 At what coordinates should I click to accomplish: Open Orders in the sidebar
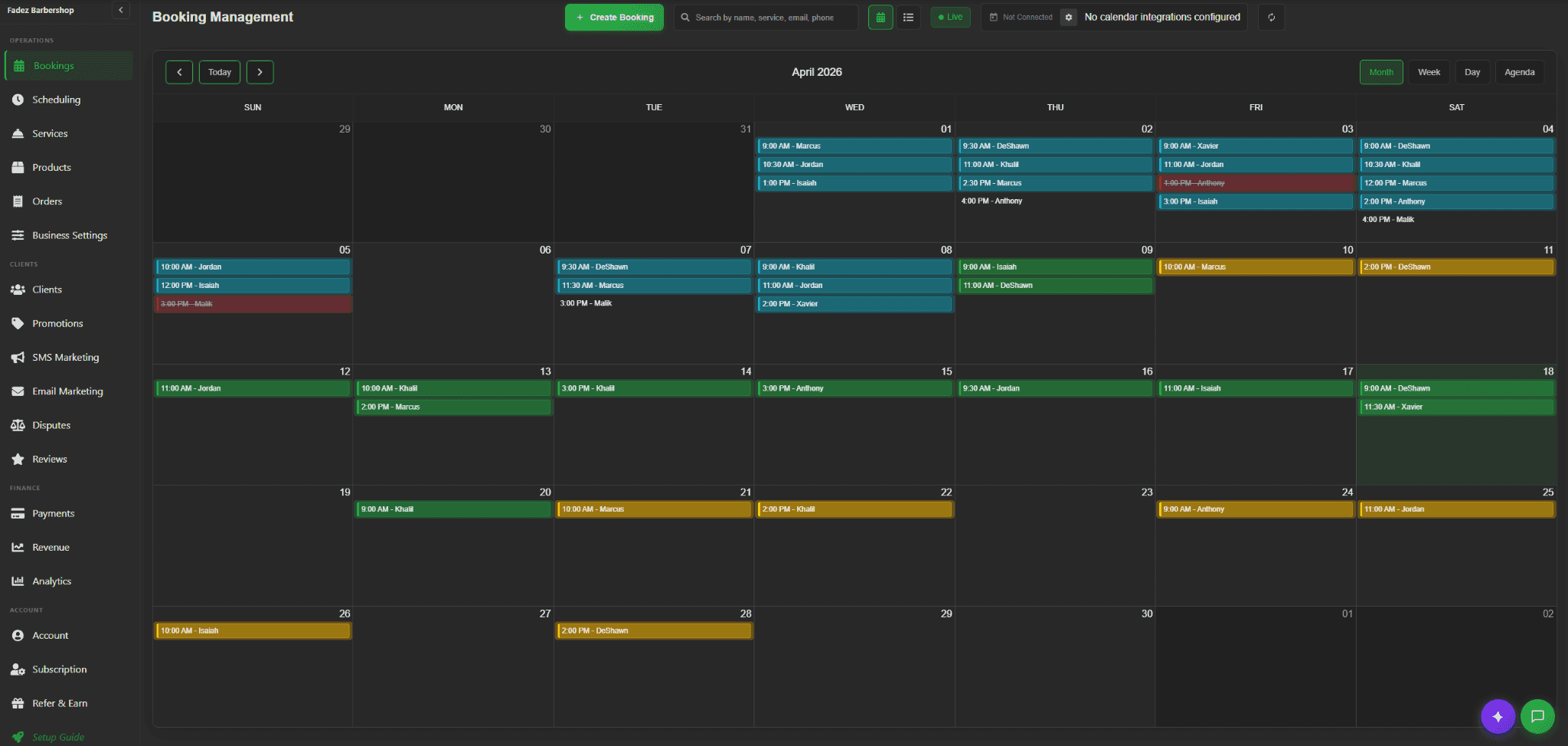[x=69, y=201]
